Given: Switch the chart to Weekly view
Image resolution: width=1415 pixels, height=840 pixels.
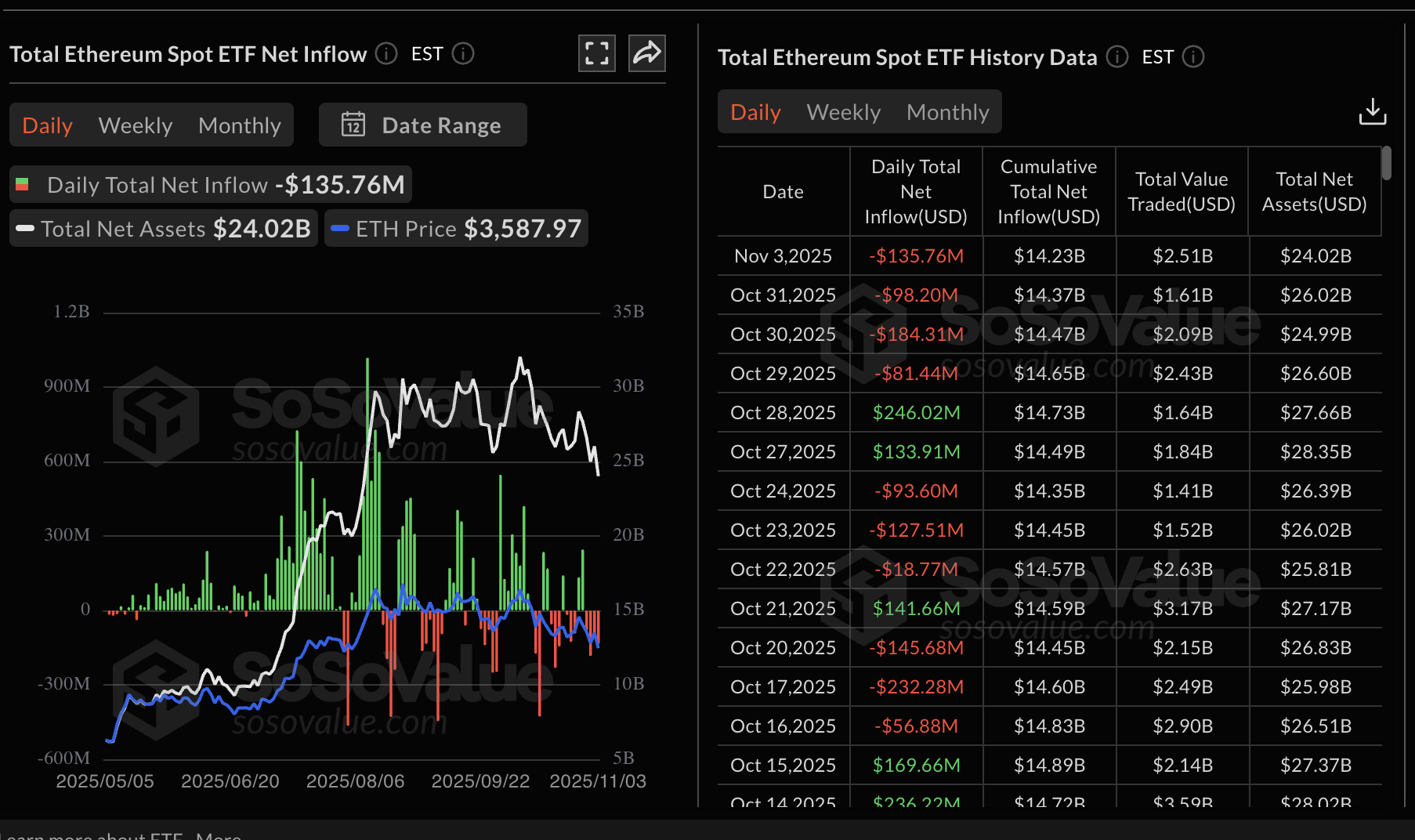Looking at the screenshot, I should pyautogui.click(x=135, y=125).
